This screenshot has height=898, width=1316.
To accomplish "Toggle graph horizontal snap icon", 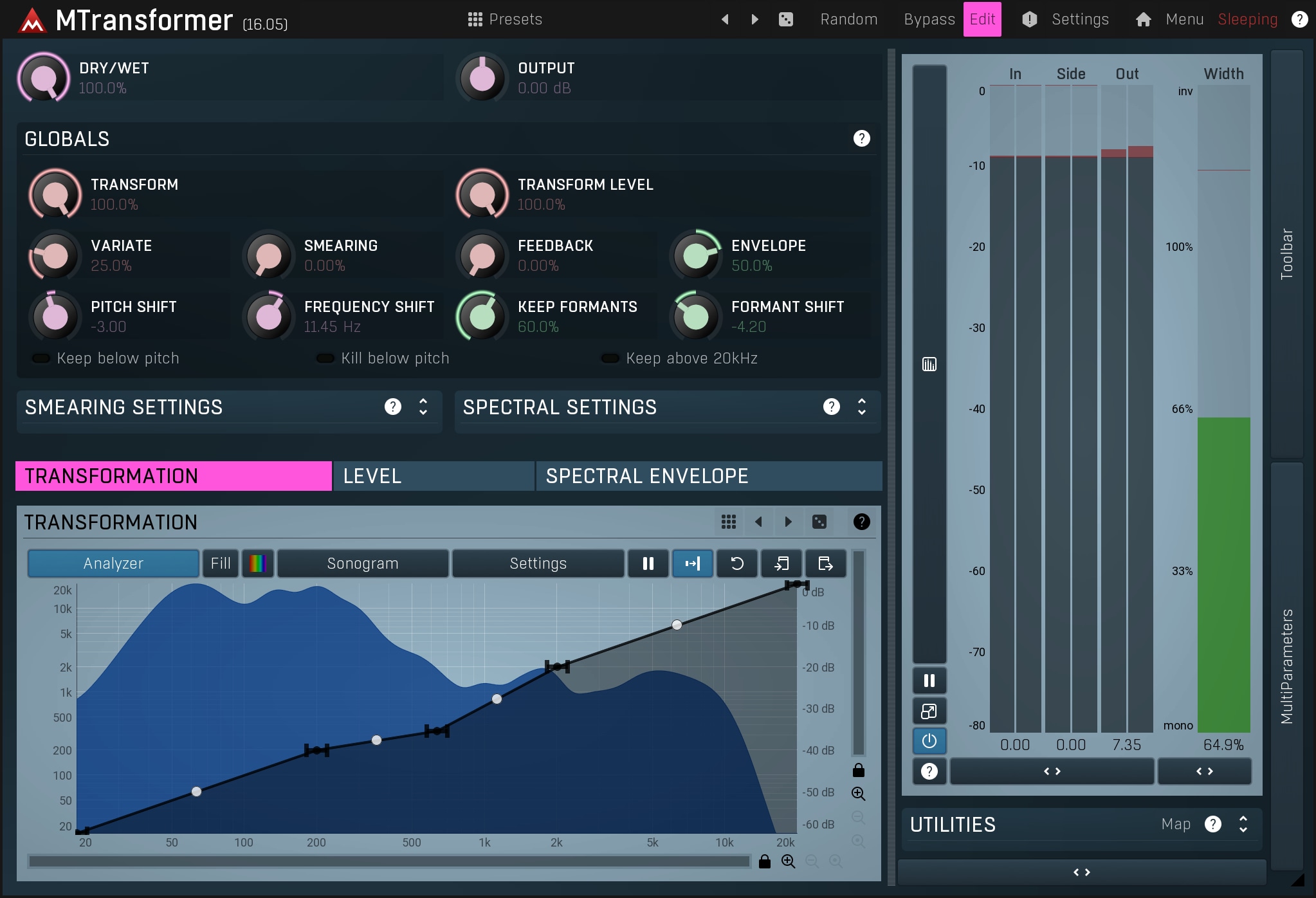I will pos(692,564).
